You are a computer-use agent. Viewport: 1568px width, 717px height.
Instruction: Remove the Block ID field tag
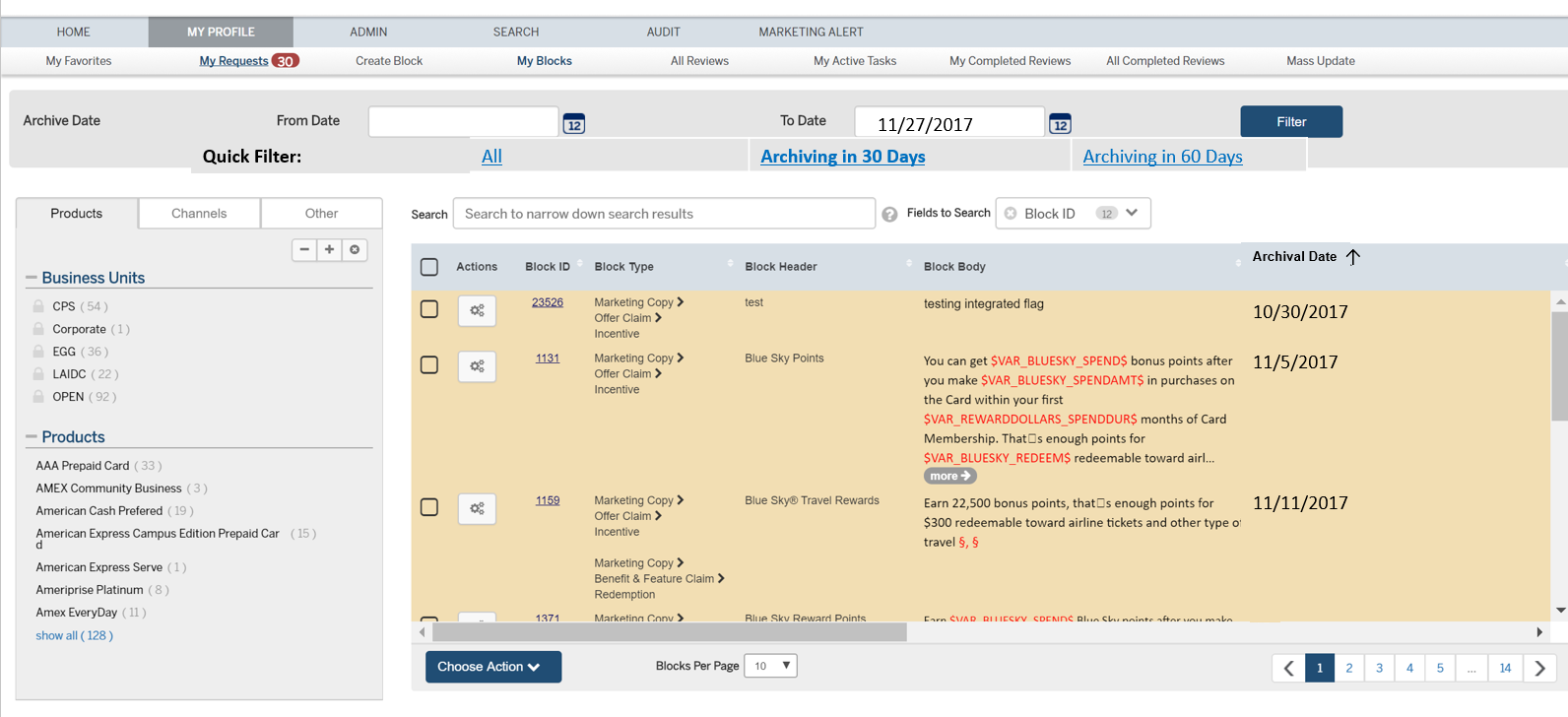(x=1011, y=213)
